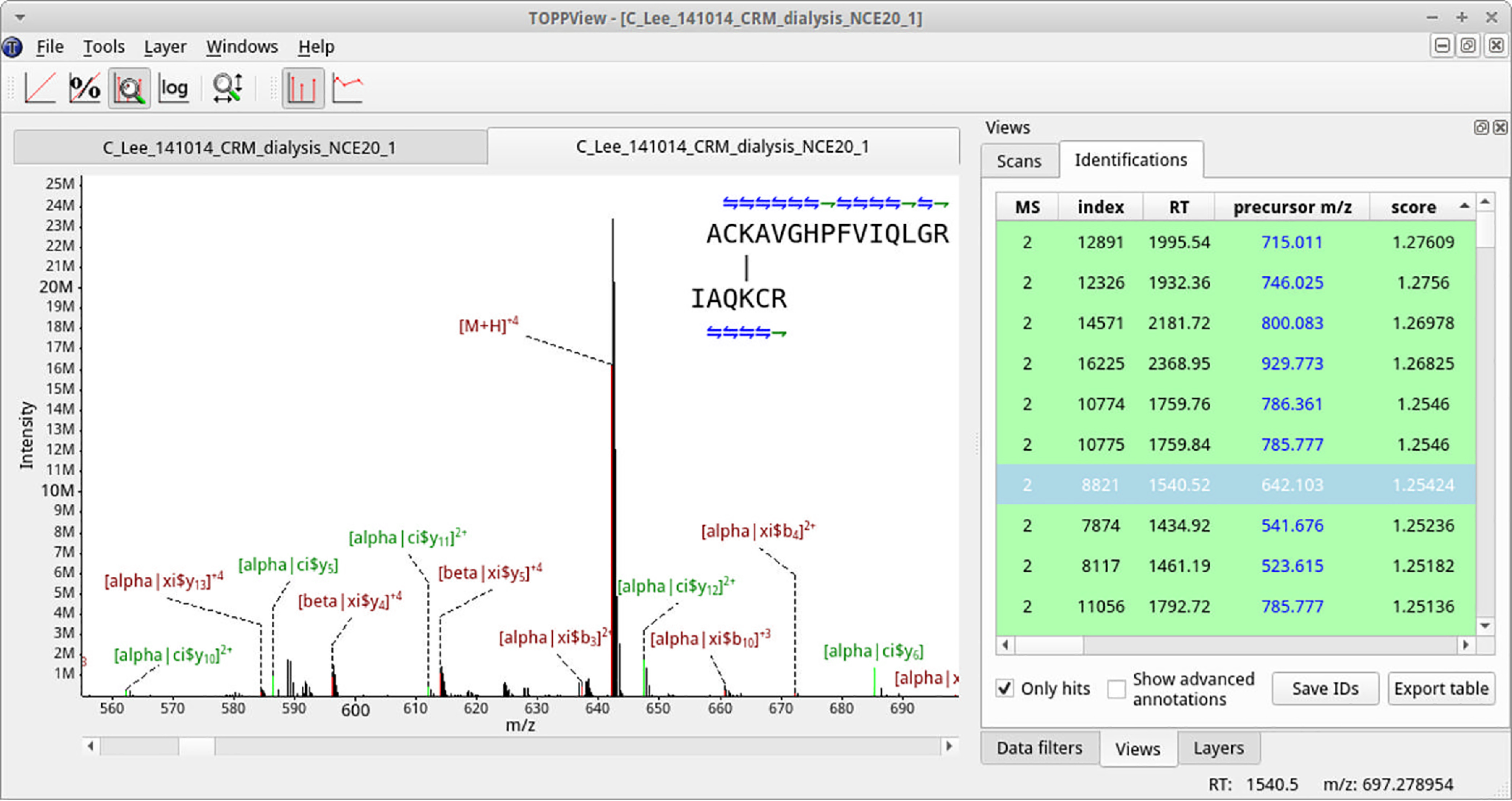Click the TOPPView application logo icon
This screenshot has width=1512, height=801.
(x=12, y=47)
